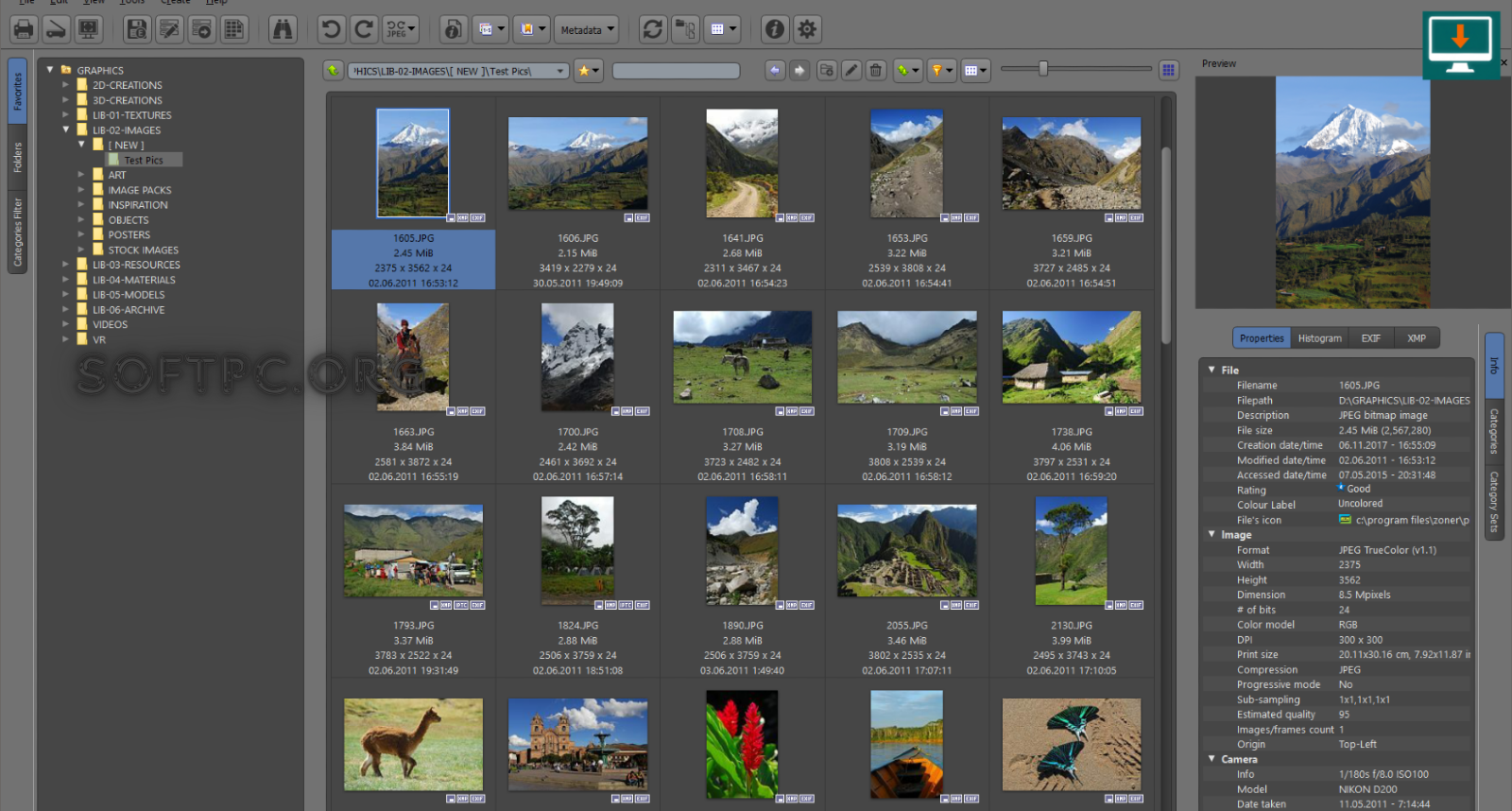Switch to the Favorites side tab

(17, 92)
